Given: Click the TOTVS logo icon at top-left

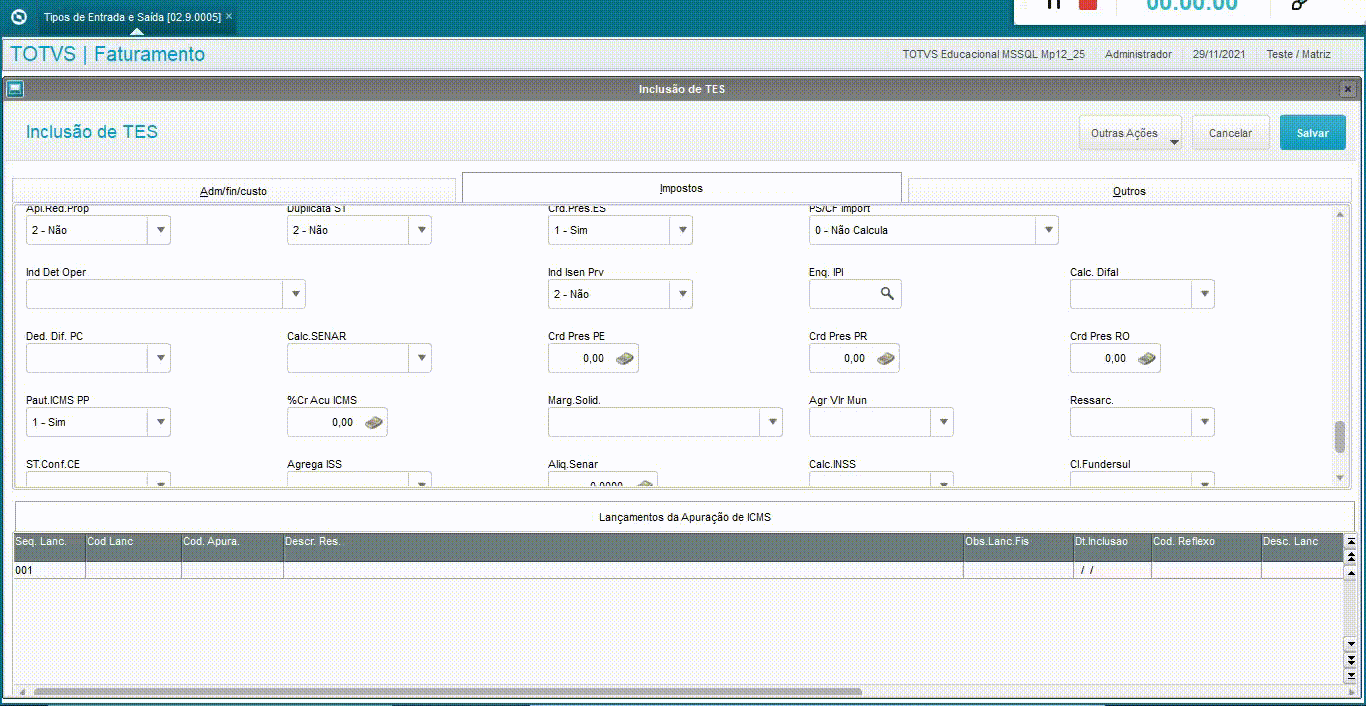Looking at the screenshot, I should click(18, 17).
